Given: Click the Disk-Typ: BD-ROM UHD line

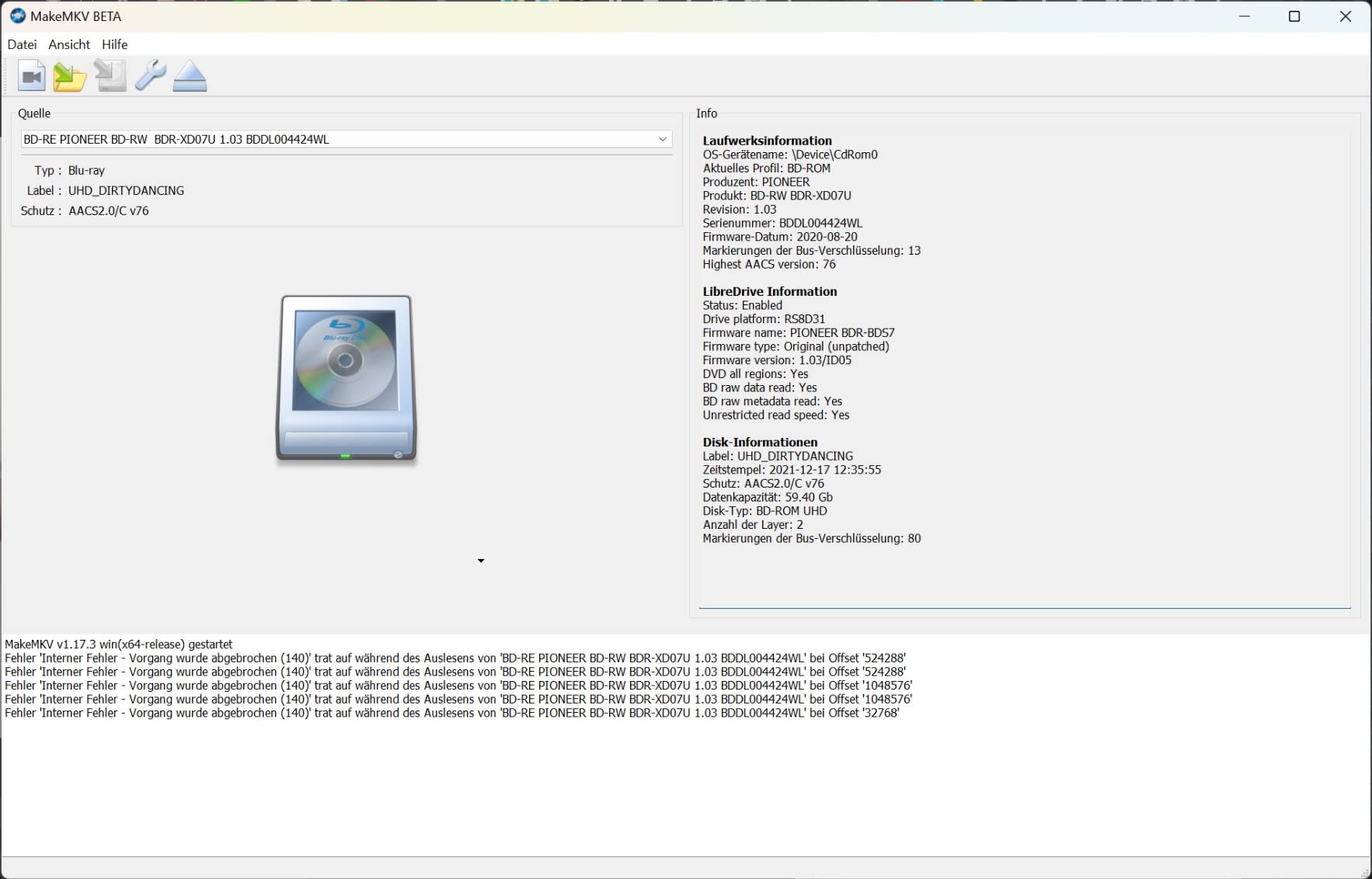Looking at the screenshot, I should point(764,511).
